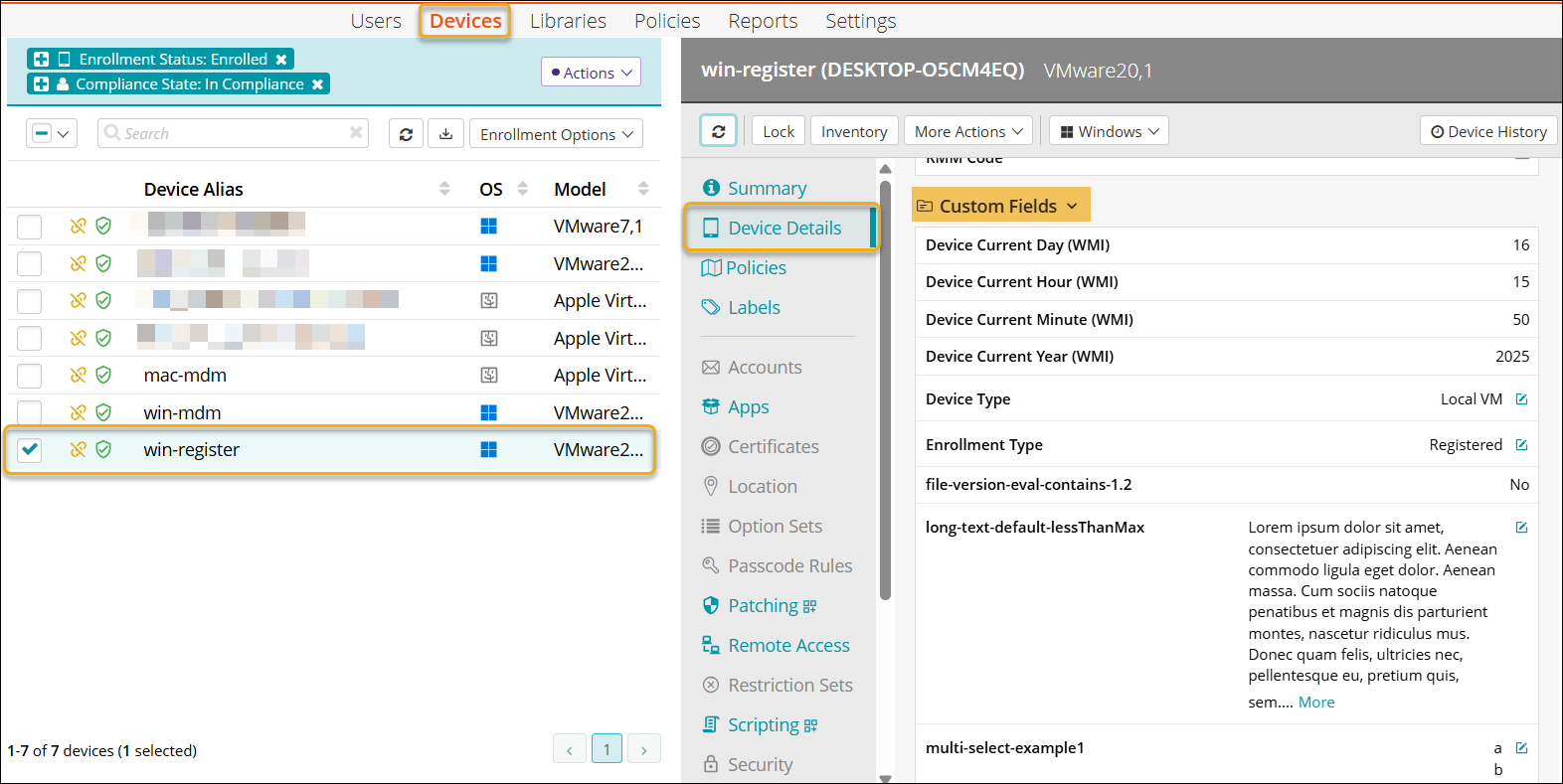
Task: Refresh the device list with the reload icon
Action: (406, 134)
